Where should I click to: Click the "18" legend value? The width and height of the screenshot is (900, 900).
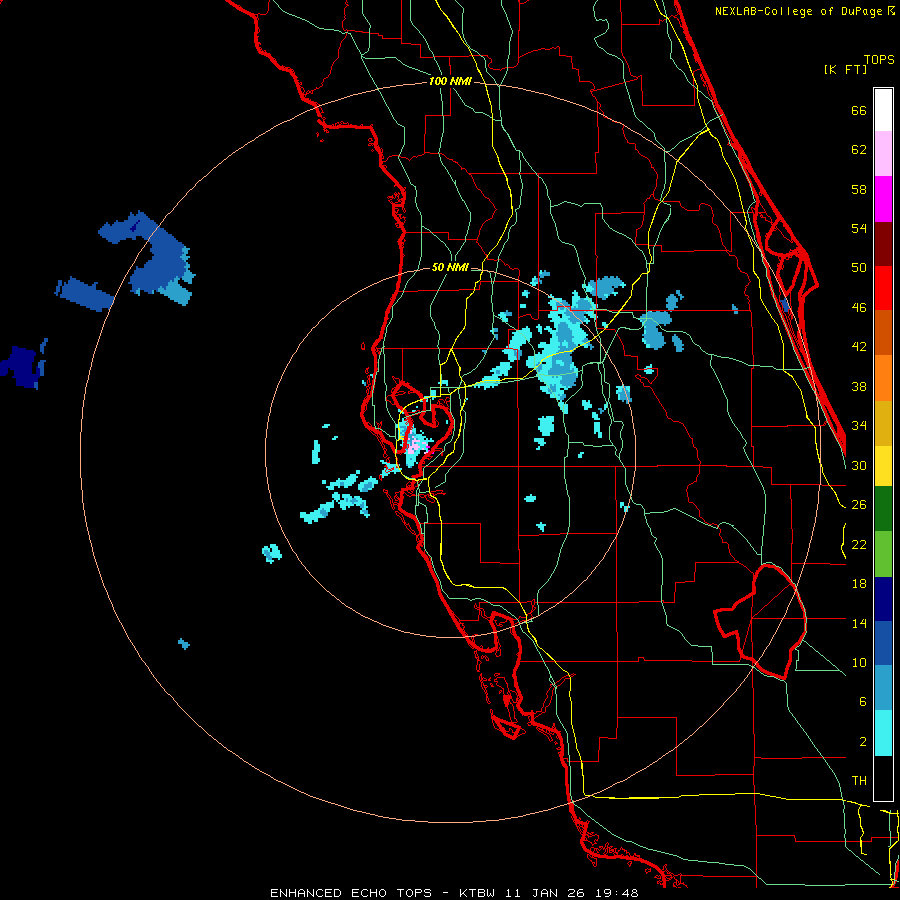[859, 584]
